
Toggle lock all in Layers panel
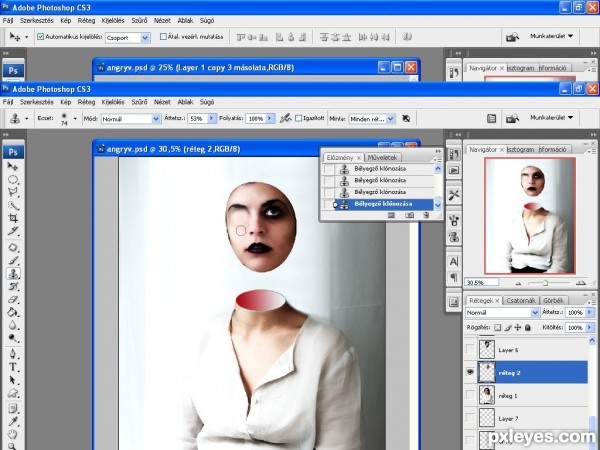528,328
